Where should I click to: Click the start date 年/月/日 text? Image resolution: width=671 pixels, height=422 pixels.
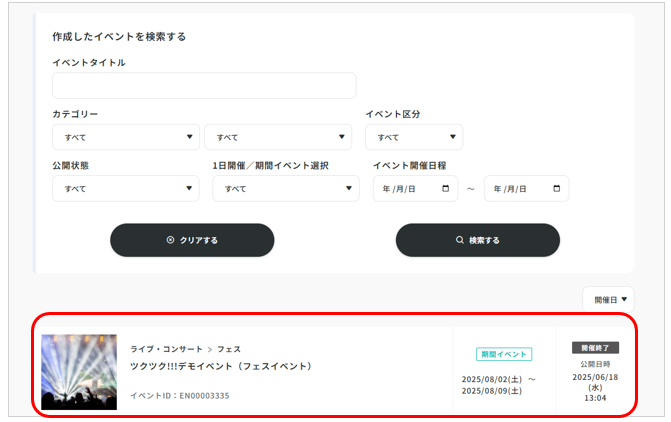click(x=400, y=189)
